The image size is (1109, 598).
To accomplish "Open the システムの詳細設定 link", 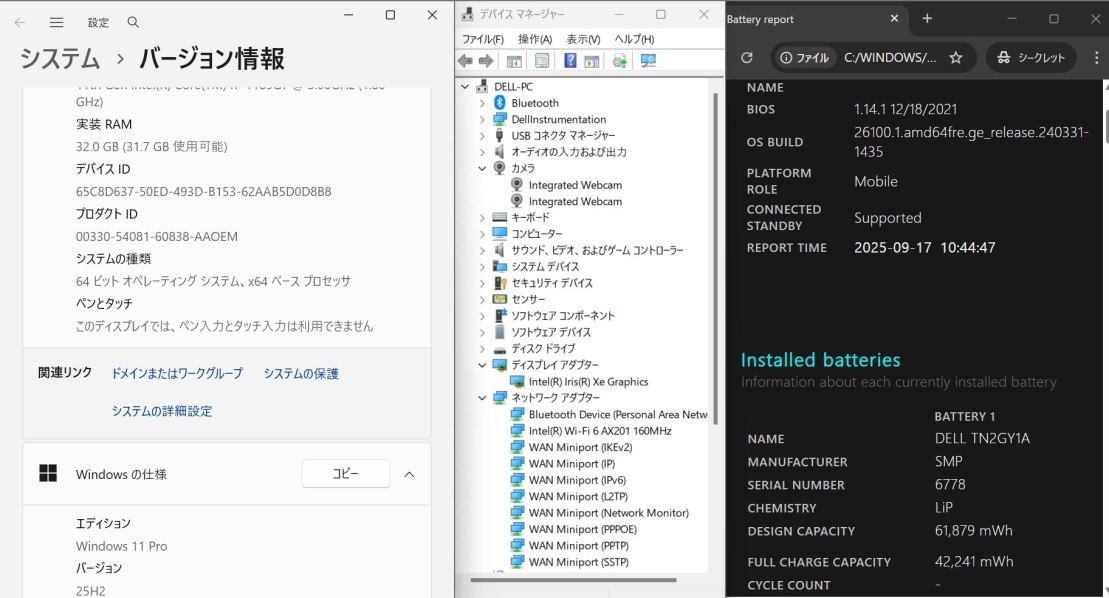I will [x=162, y=411].
